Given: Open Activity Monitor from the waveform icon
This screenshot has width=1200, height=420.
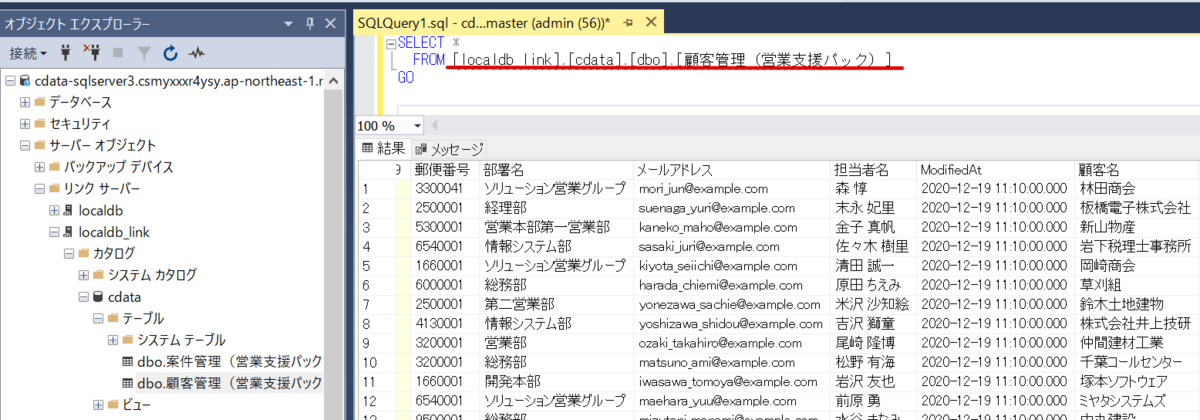Looking at the screenshot, I should click(x=197, y=52).
